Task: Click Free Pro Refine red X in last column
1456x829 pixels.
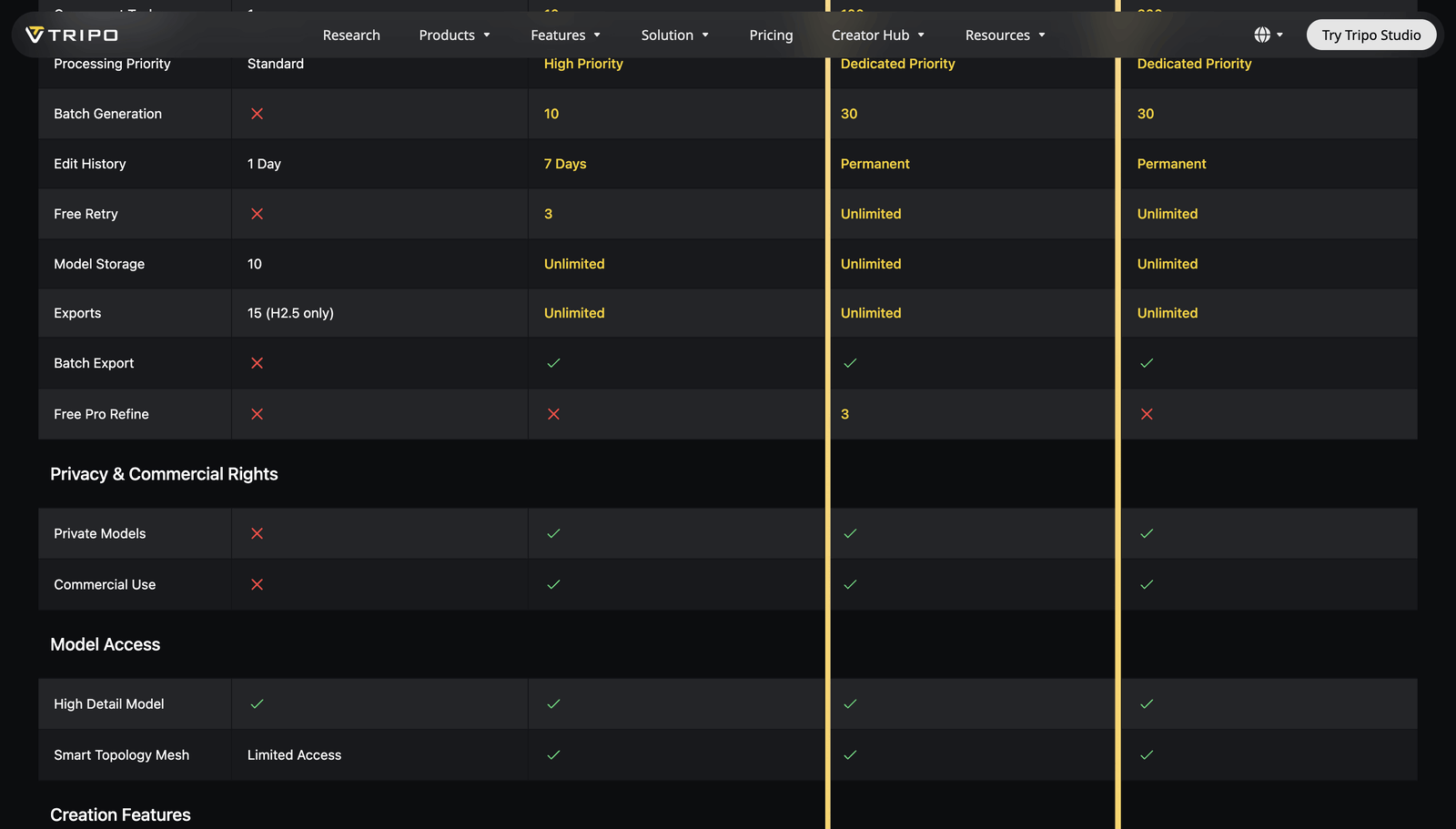Action: [x=1147, y=414]
